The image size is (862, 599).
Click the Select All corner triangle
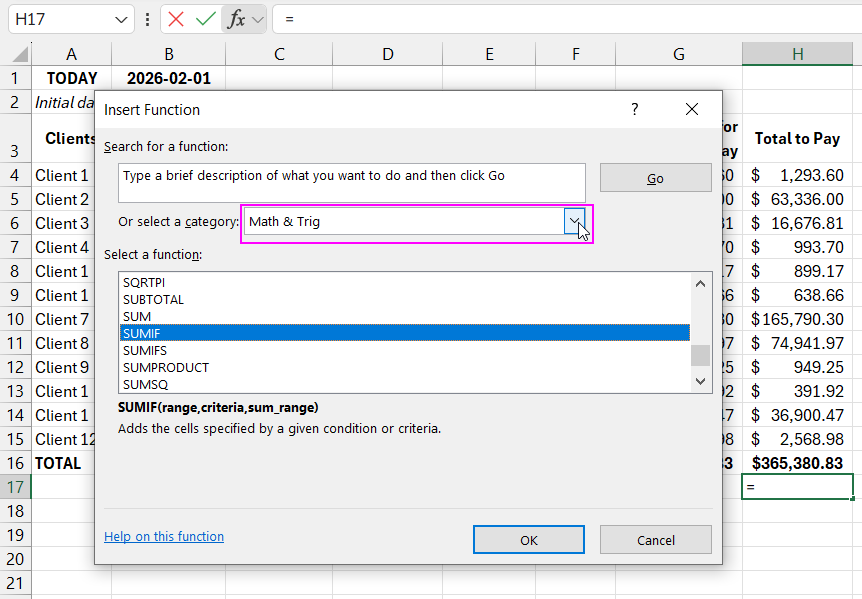click(16, 54)
